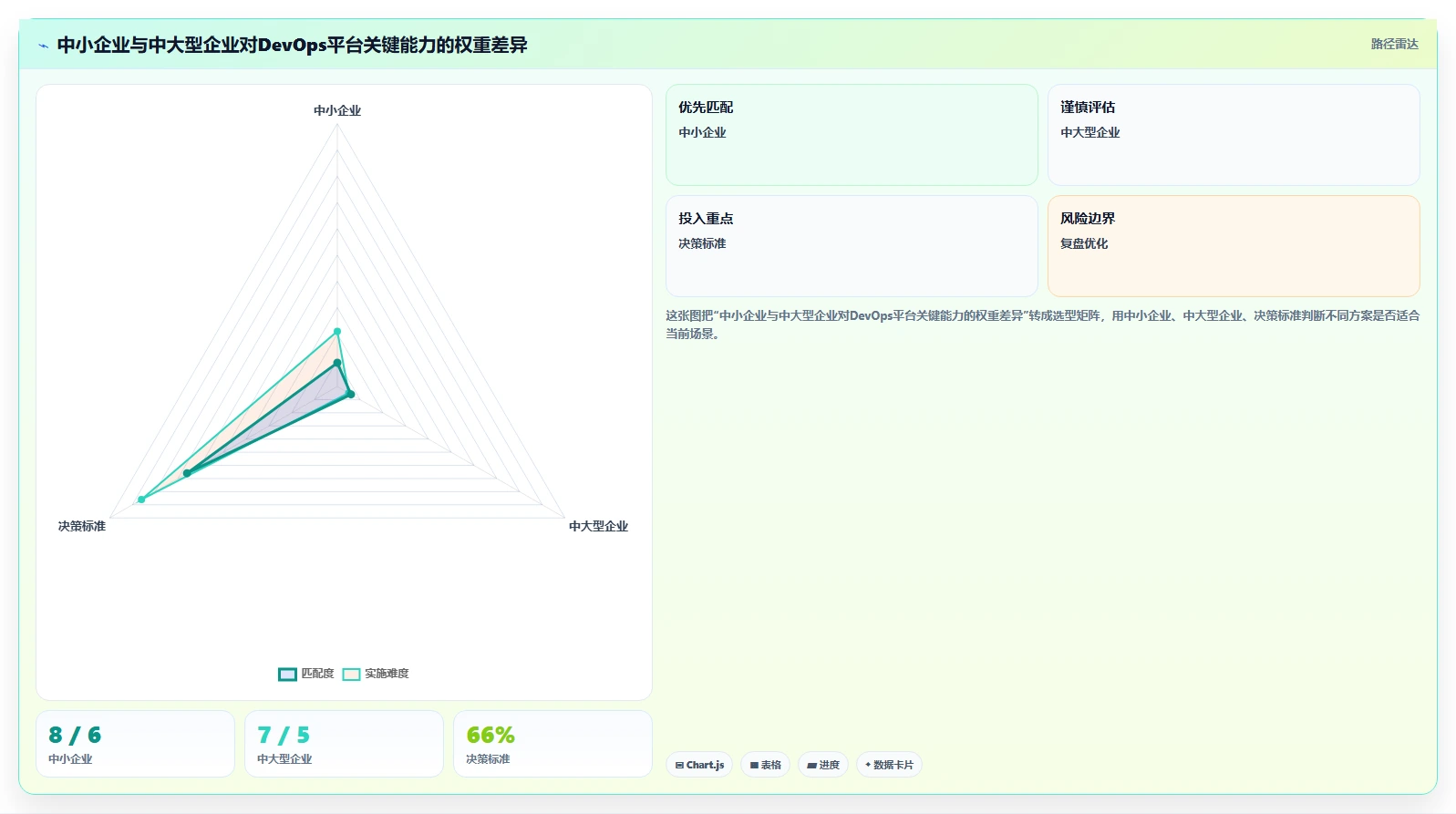
Task: Click 中大型企业 text in 谨慎评估 card
Action: pyautogui.click(x=1089, y=132)
